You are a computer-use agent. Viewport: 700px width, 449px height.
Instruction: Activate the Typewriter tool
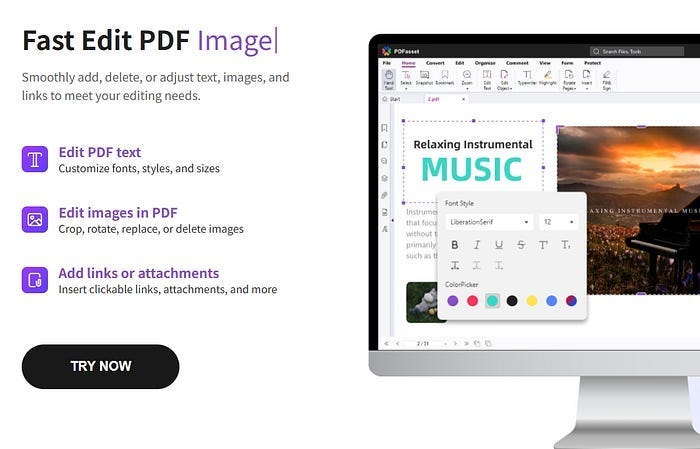527,77
